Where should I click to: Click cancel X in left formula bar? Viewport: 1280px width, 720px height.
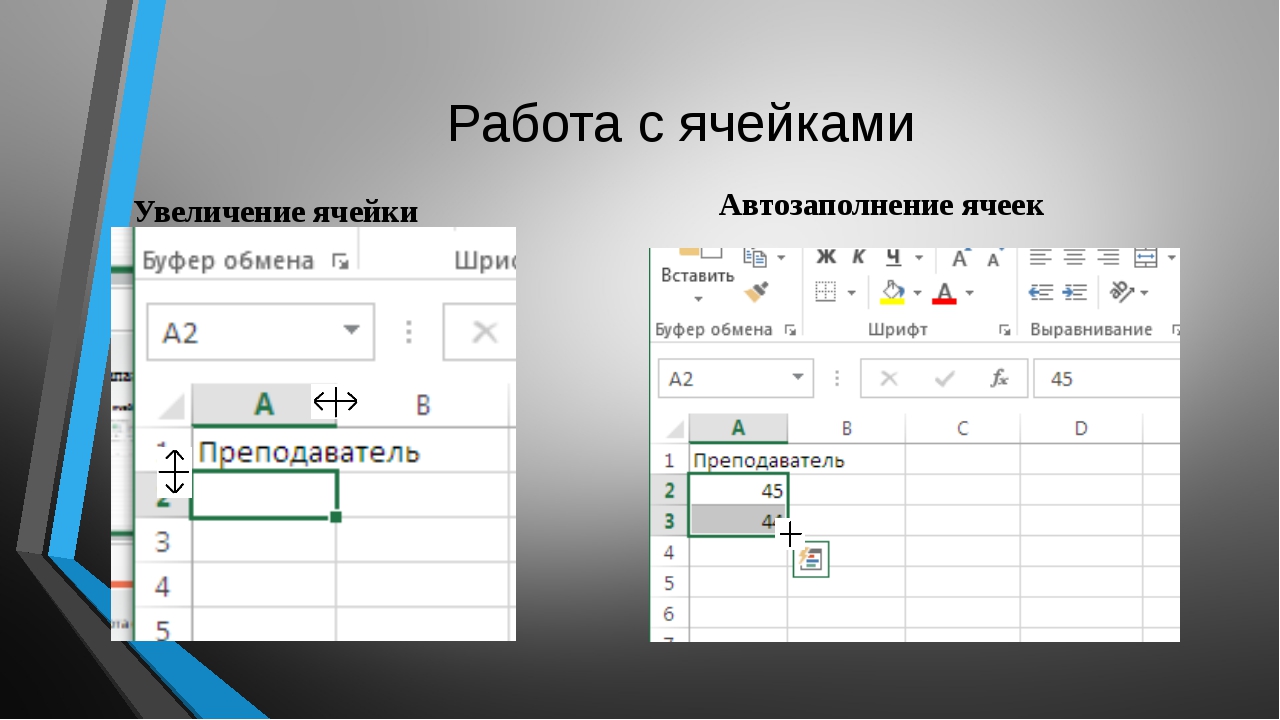[x=484, y=332]
